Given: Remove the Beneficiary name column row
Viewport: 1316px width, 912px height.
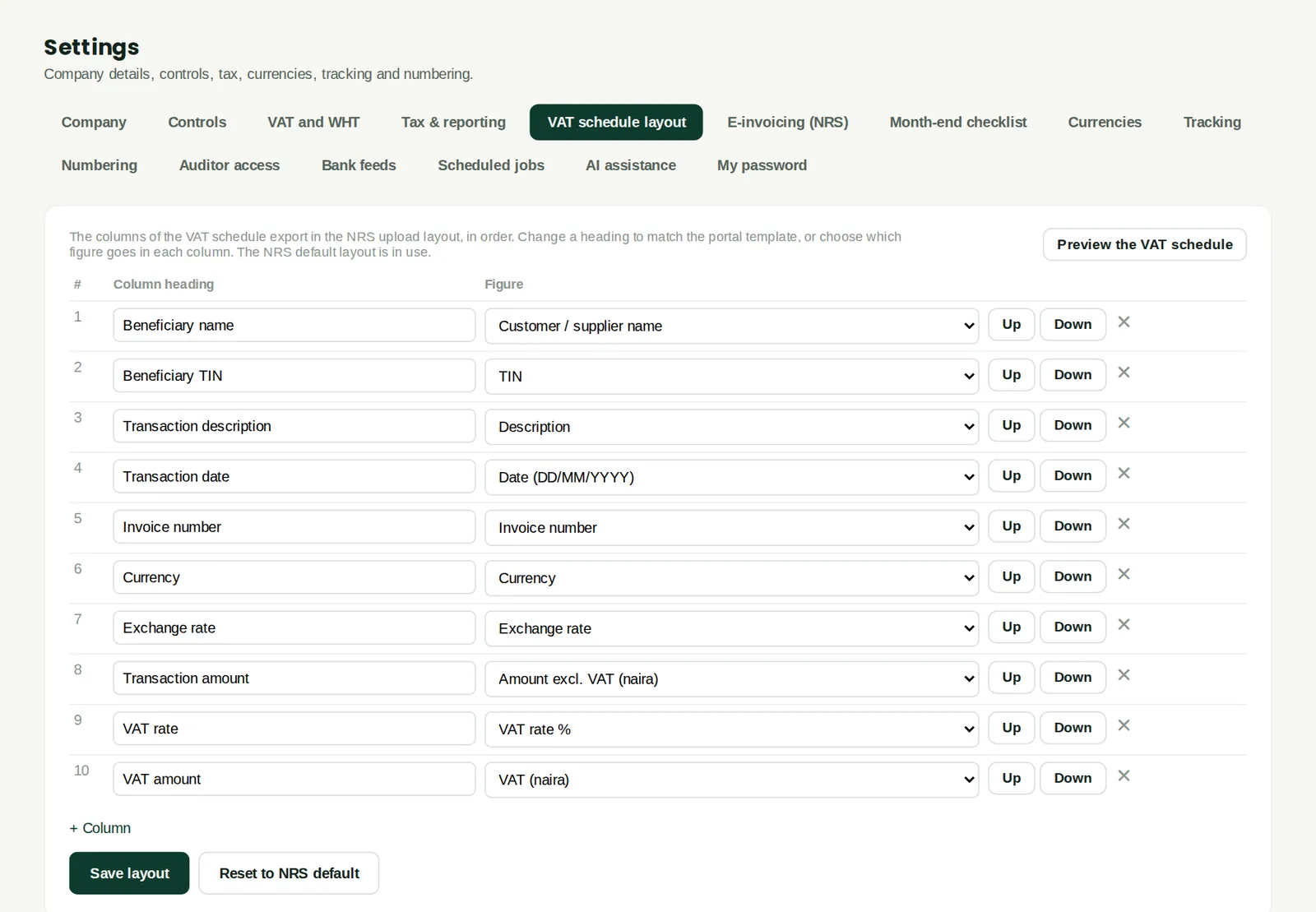Looking at the screenshot, I should pos(1124,322).
